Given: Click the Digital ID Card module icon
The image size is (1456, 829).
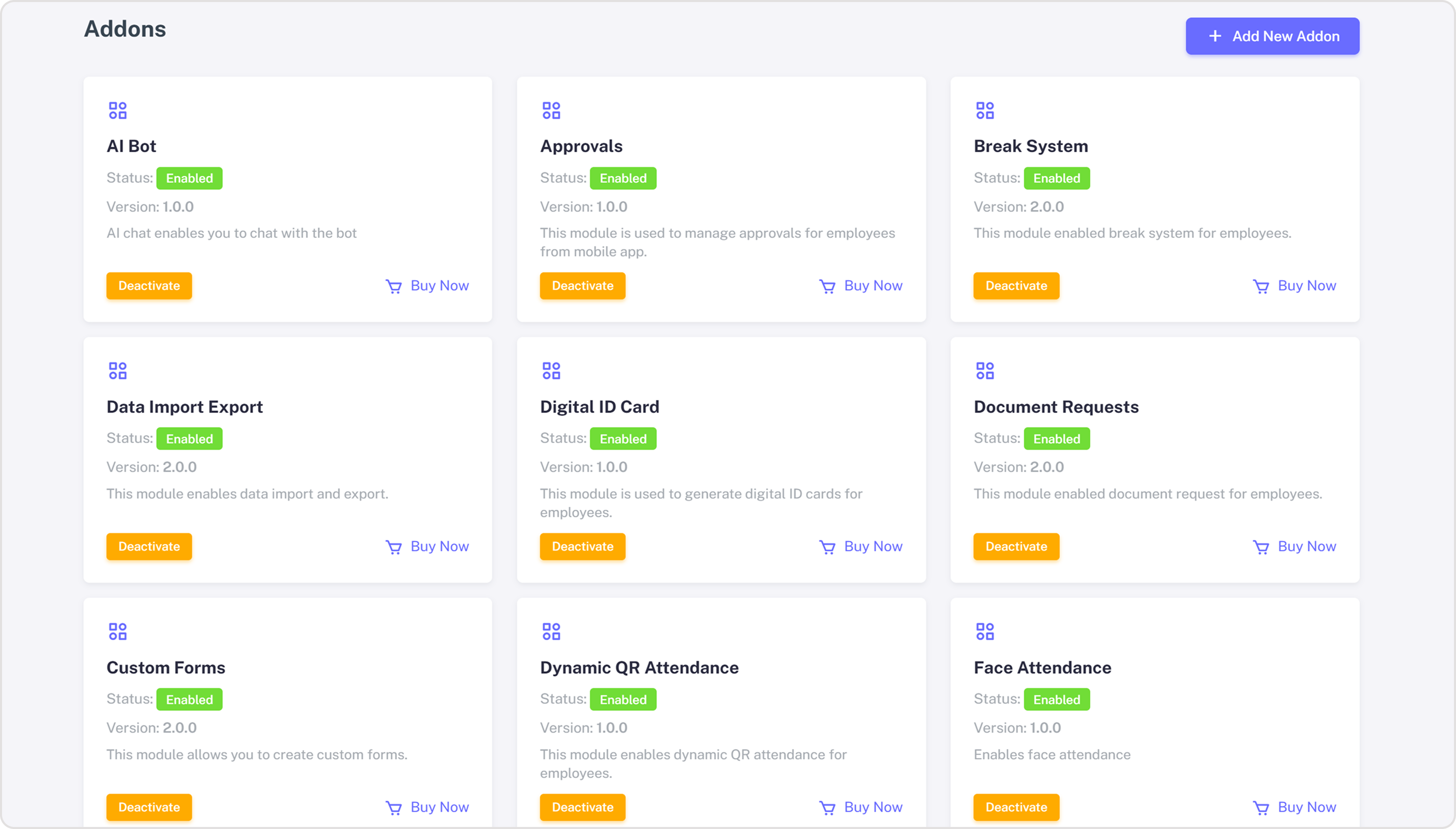Looking at the screenshot, I should pos(551,371).
